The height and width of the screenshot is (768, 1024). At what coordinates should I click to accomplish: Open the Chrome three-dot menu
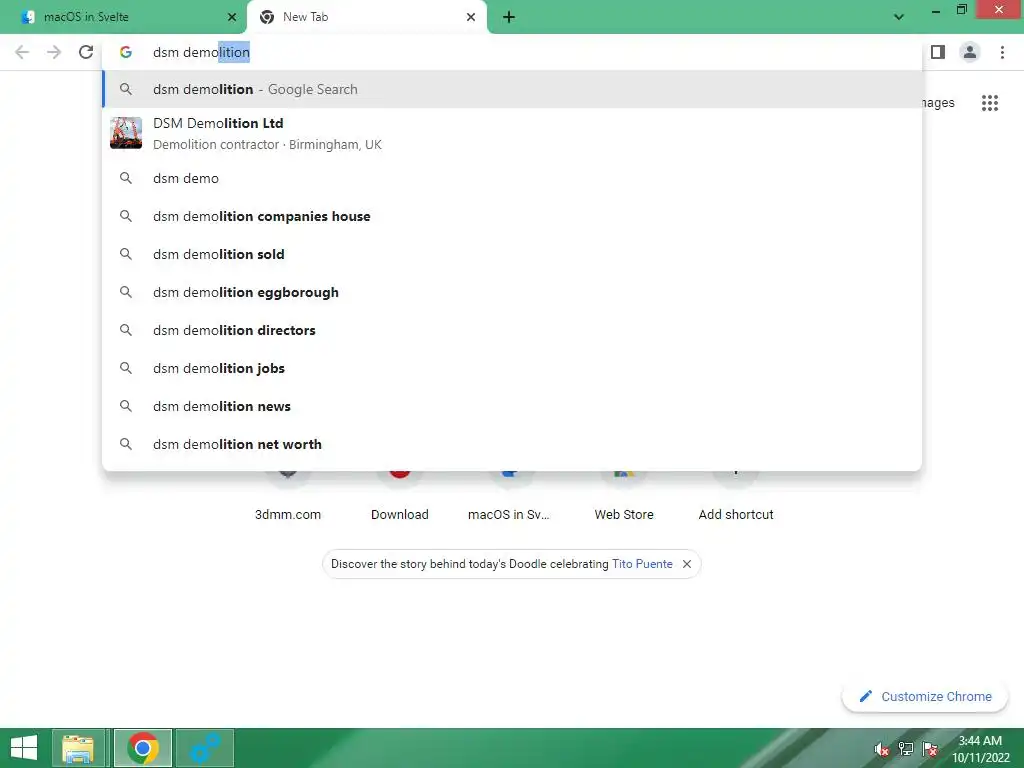tap(1002, 52)
